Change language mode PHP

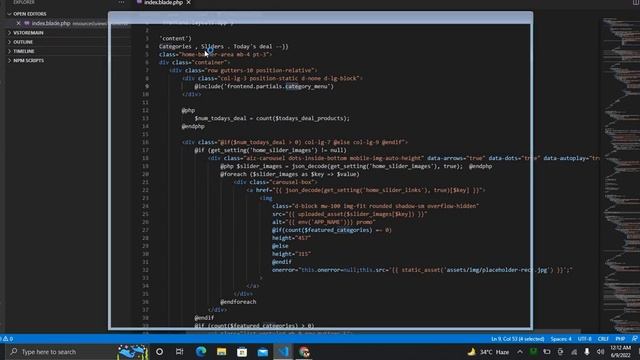coord(620,339)
